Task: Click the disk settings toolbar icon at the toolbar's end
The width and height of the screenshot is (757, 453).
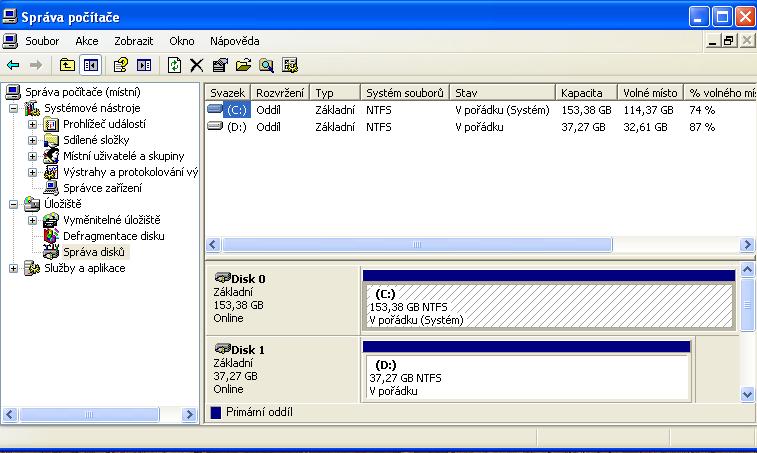Action: click(x=290, y=65)
